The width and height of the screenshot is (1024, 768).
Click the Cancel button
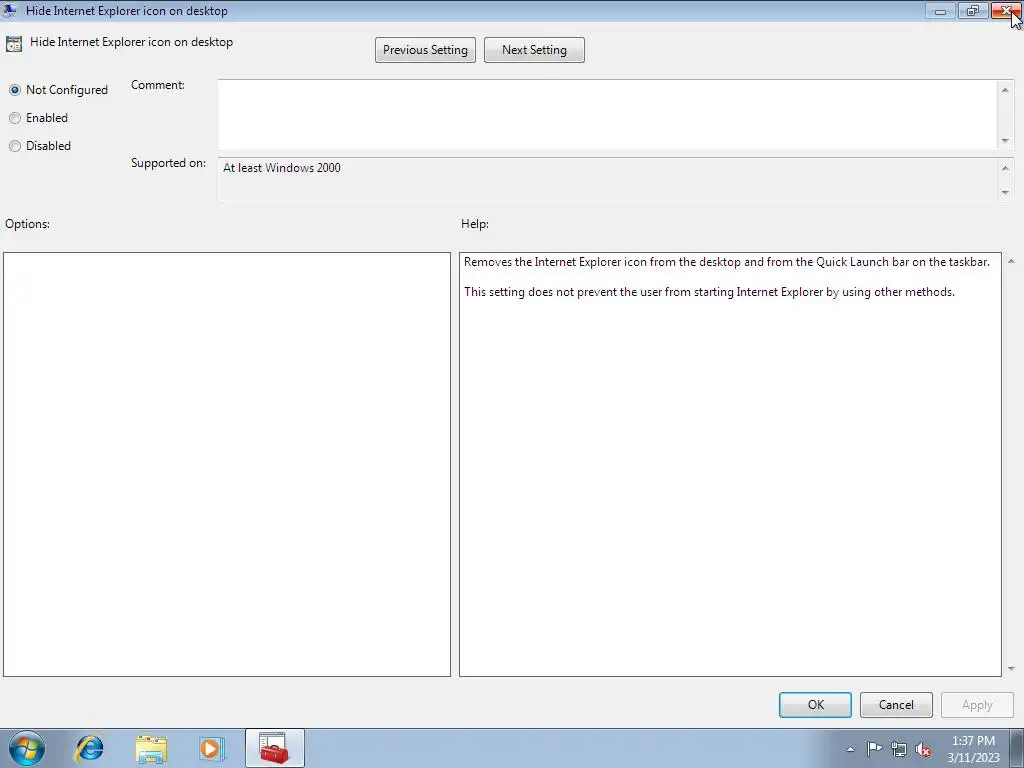(x=896, y=705)
